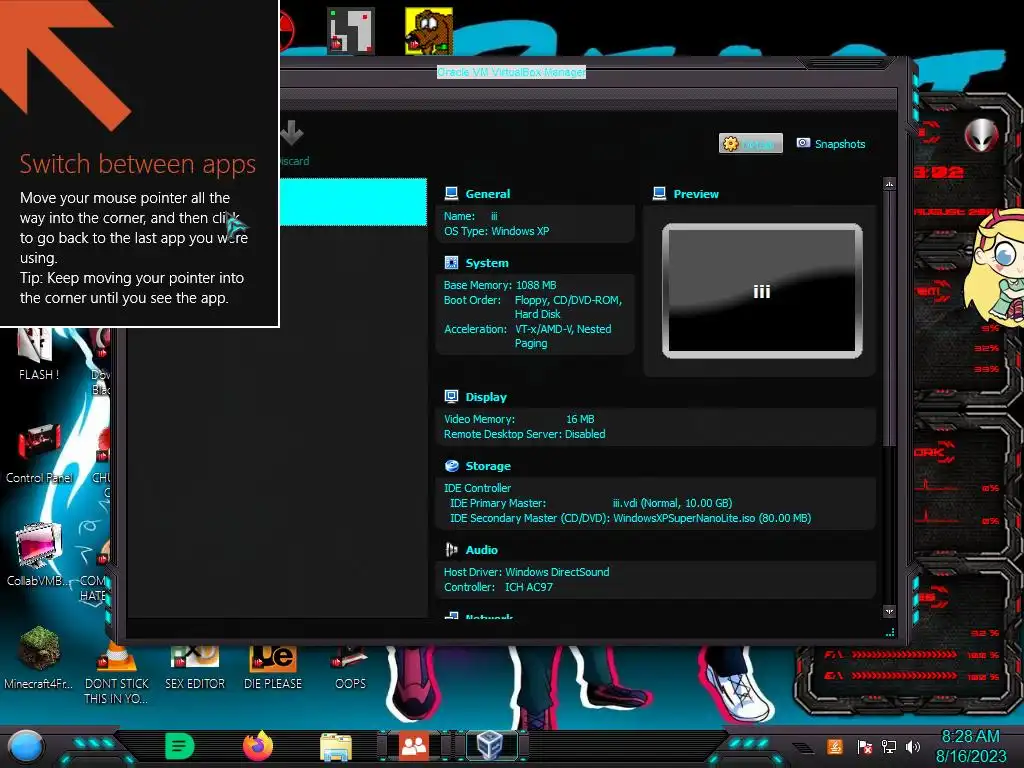Viewport: 1024px width, 768px height.
Task: Click the 'Boot Order' row in System
Action: point(533,307)
